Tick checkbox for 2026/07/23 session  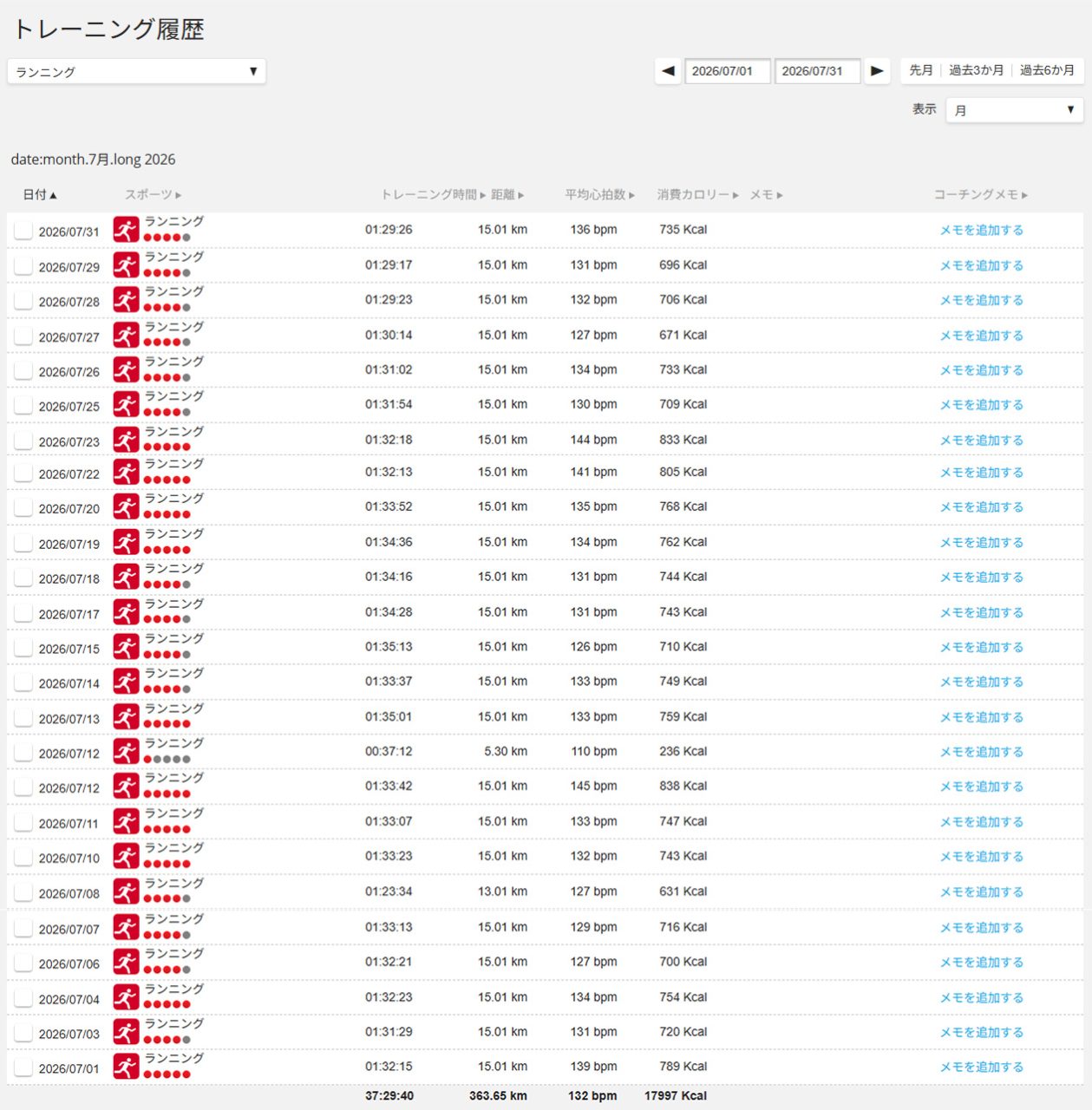23,441
